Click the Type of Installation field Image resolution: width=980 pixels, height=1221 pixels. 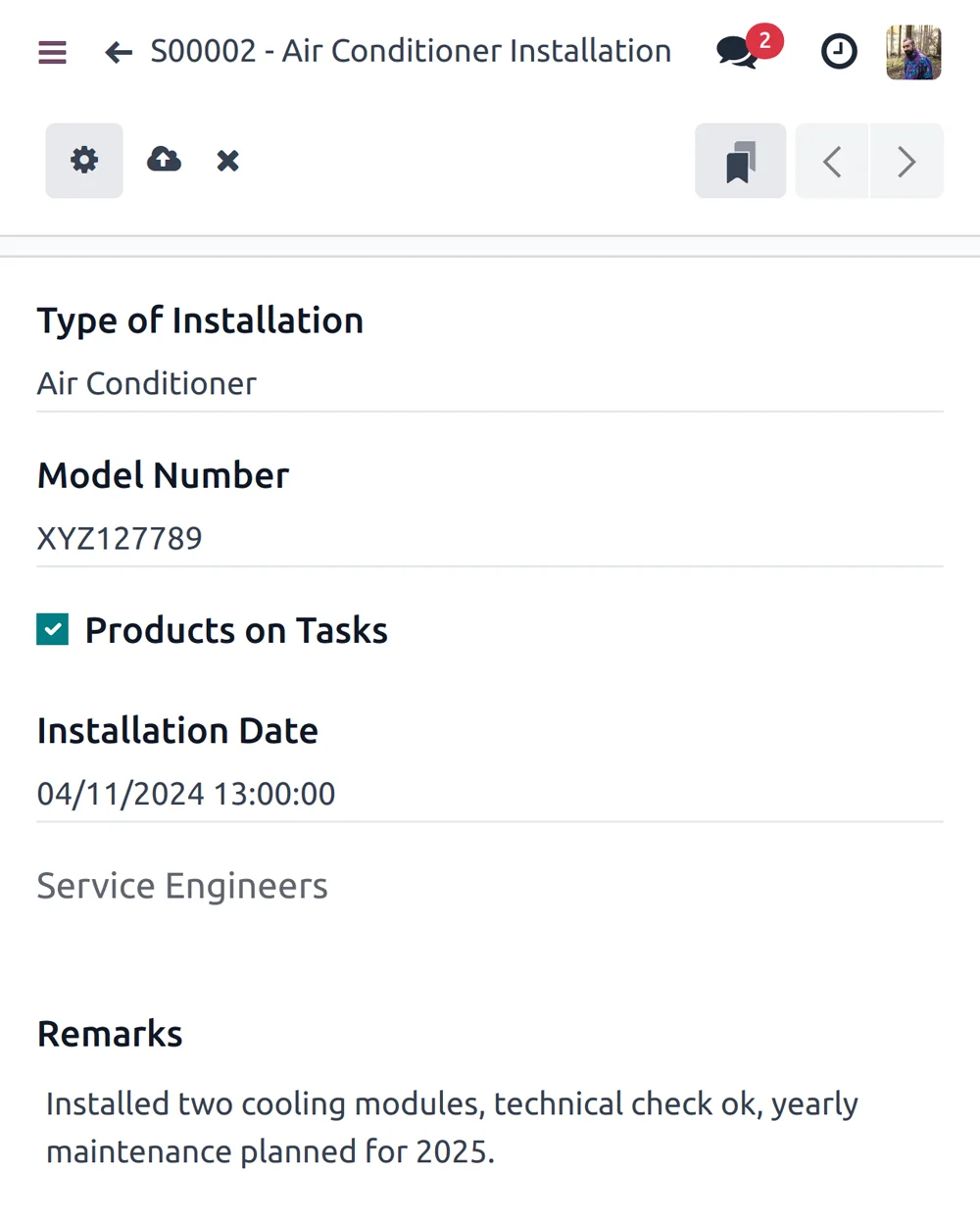pos(488,384)
